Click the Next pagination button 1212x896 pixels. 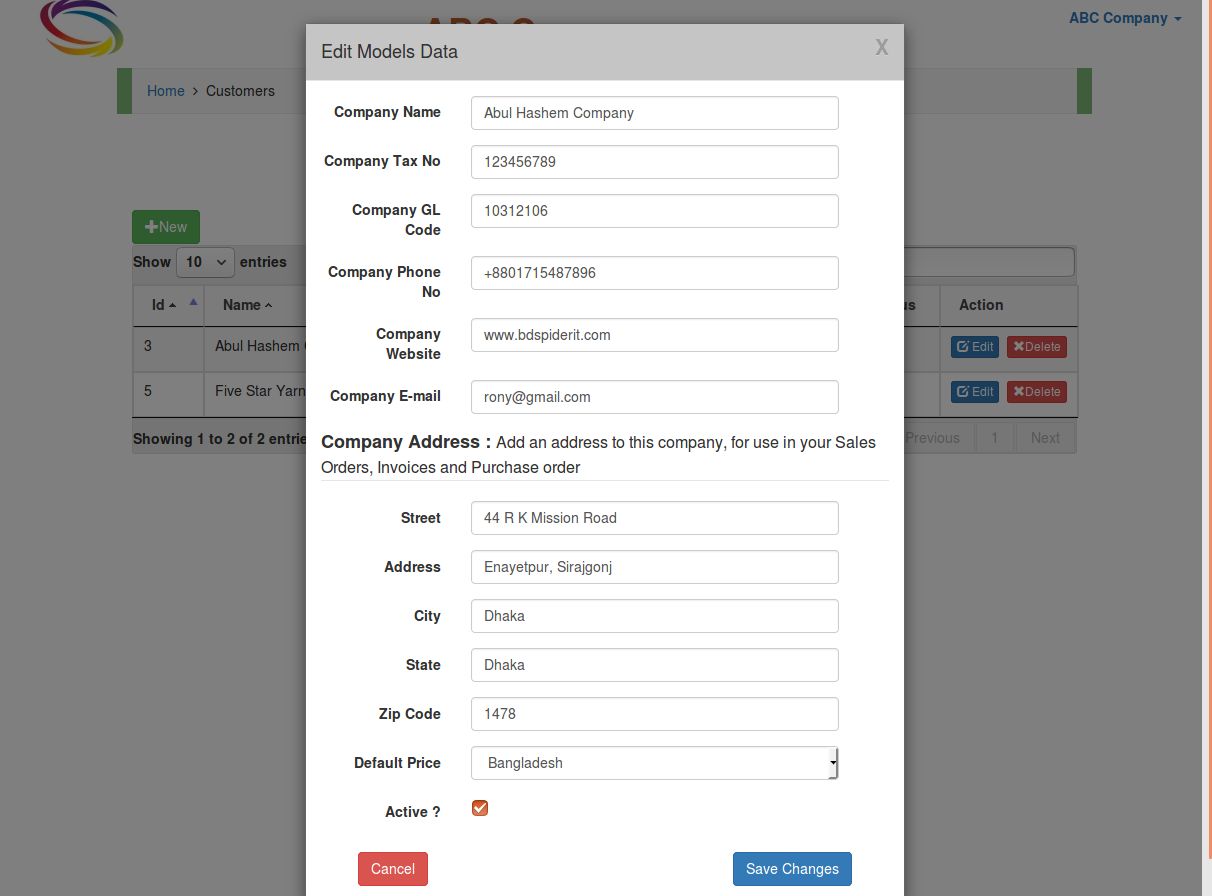tap(1045, 438)
